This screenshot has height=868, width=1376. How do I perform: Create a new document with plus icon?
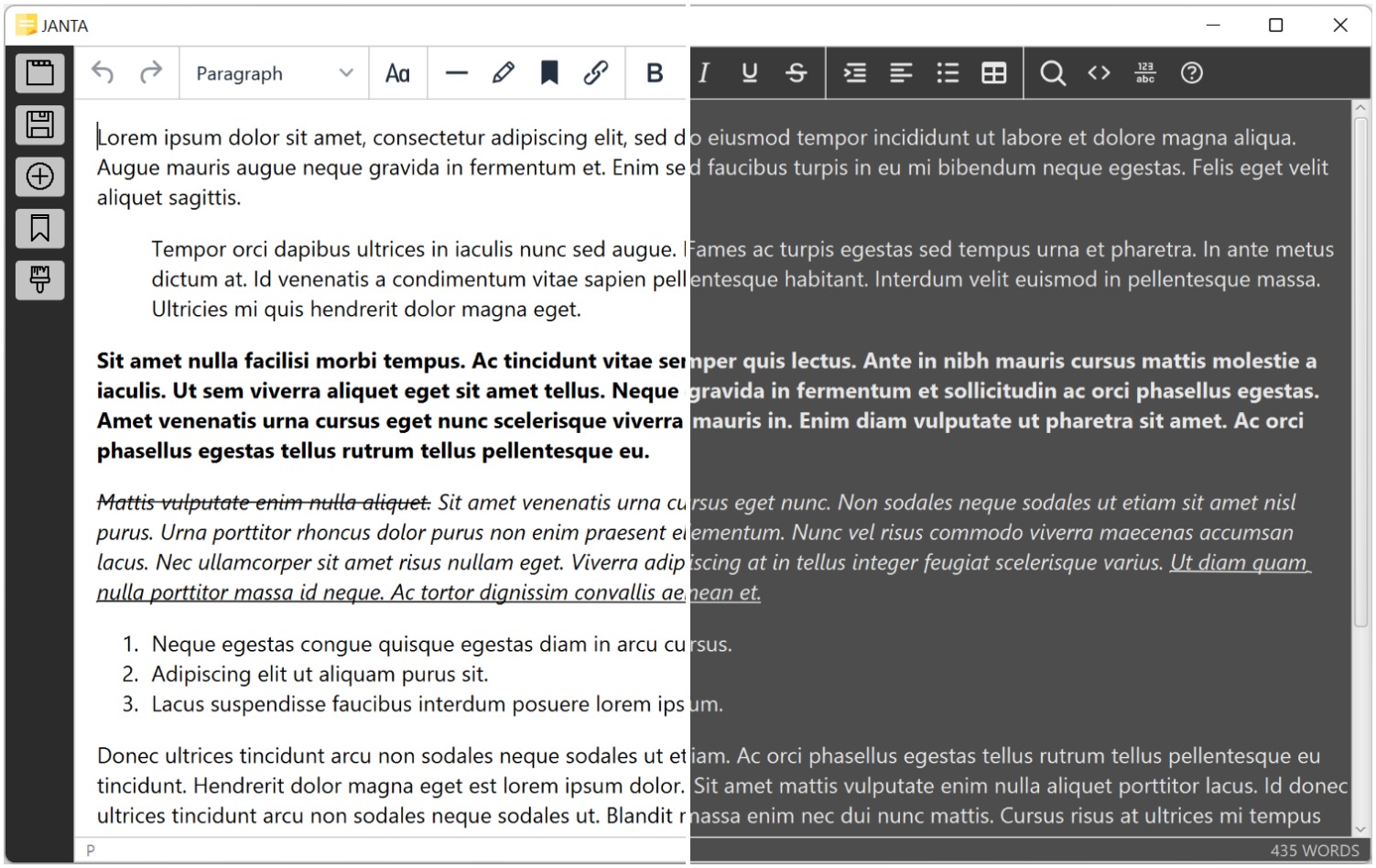[39, 177]
